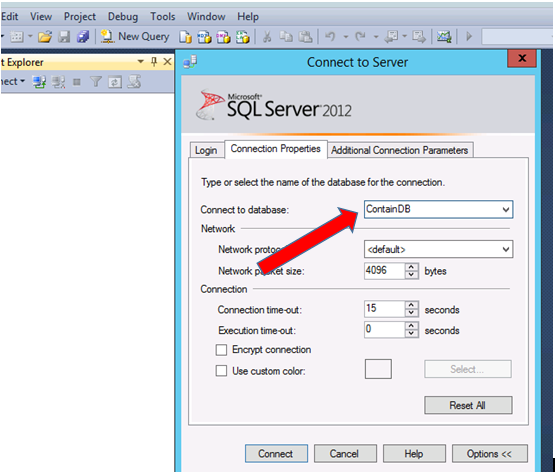The width and height of the screenshot is (556, 473).
Task: Open Additional Connection Parameters tab
Action: 400,150
